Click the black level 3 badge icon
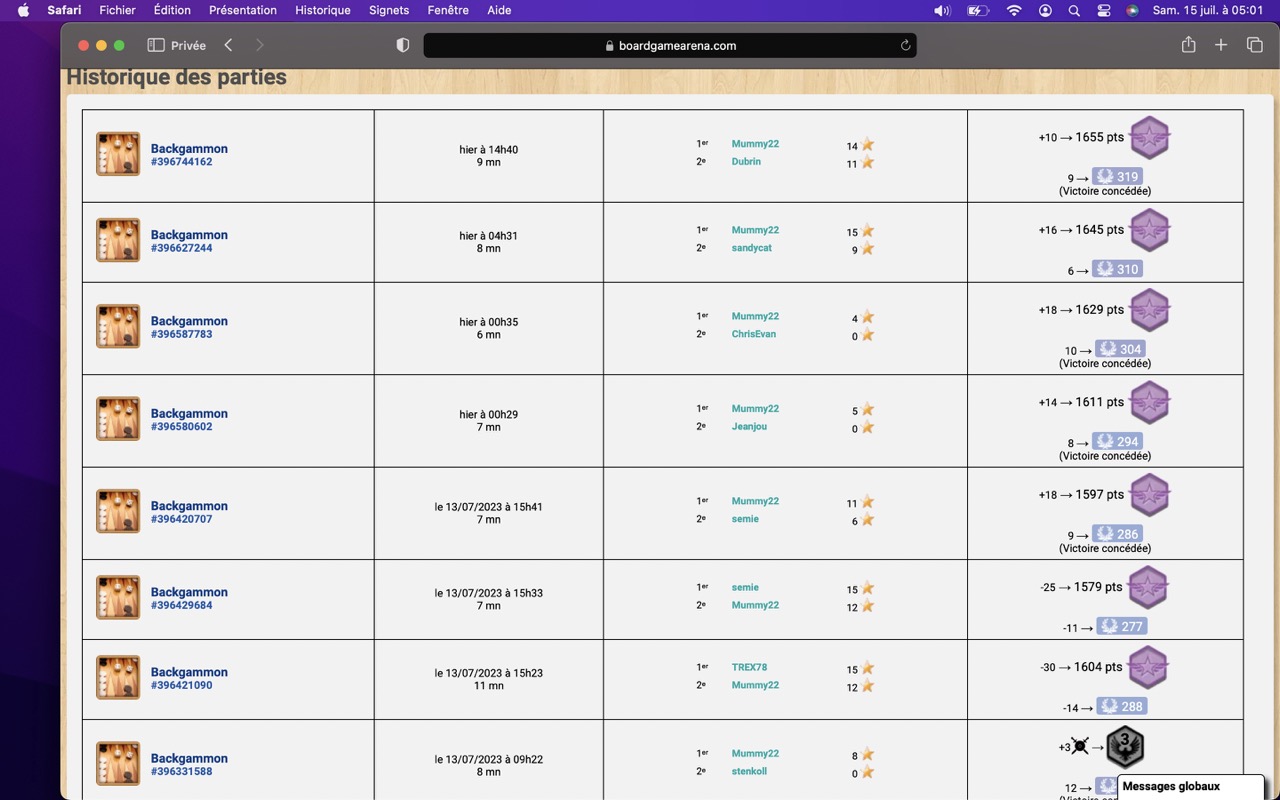The height and width of the screenshot is (800, 1280). click(x=1125, y=746)
